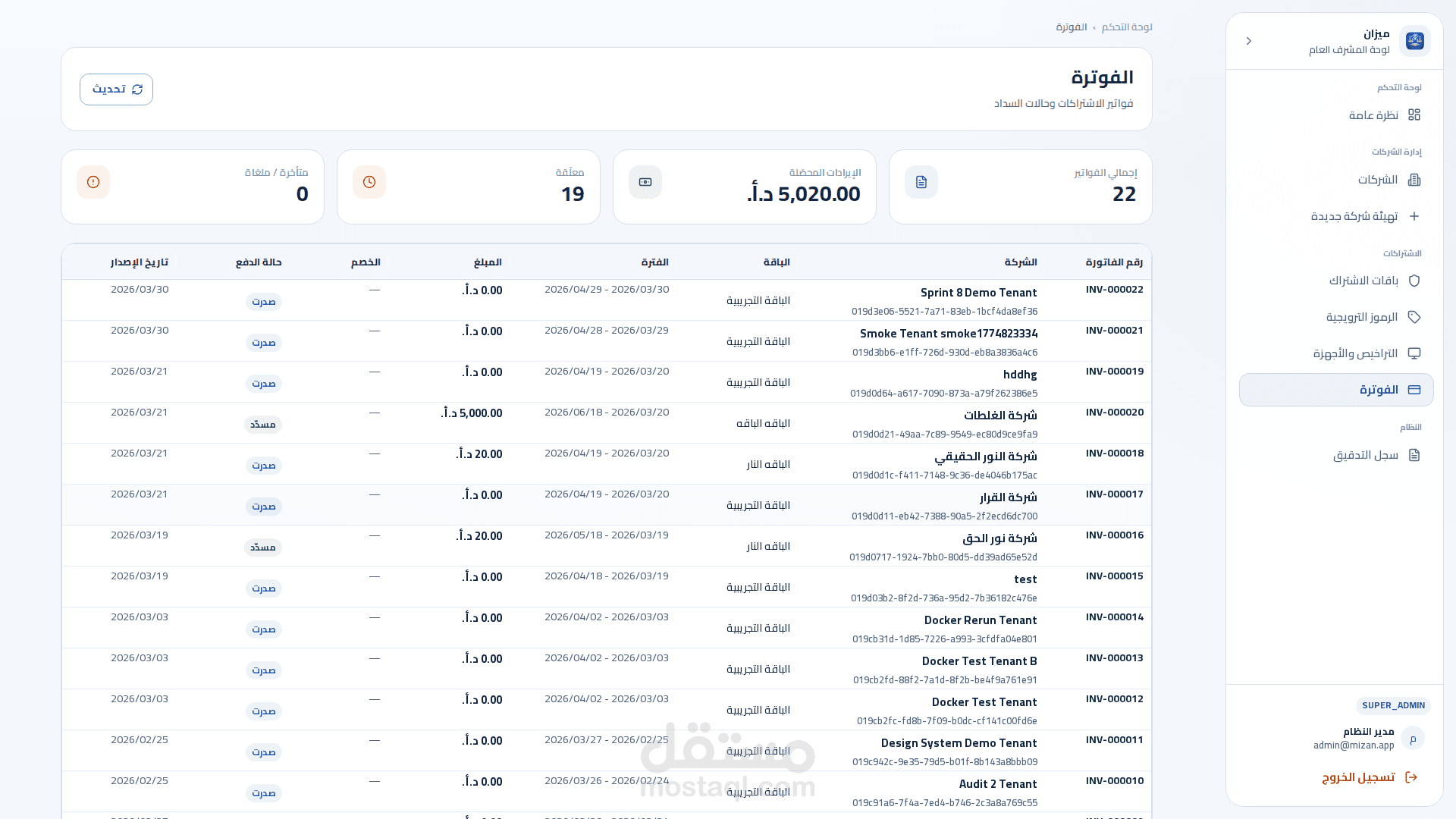1456x819 pixels.
Task: Click the تحديث refresh button
Action: [116, 89]
